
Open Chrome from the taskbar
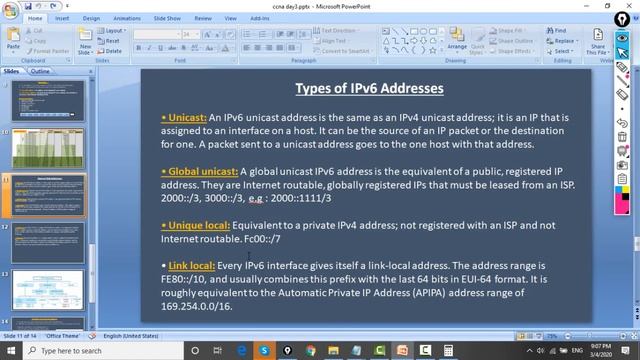click(x=311, y=351)
